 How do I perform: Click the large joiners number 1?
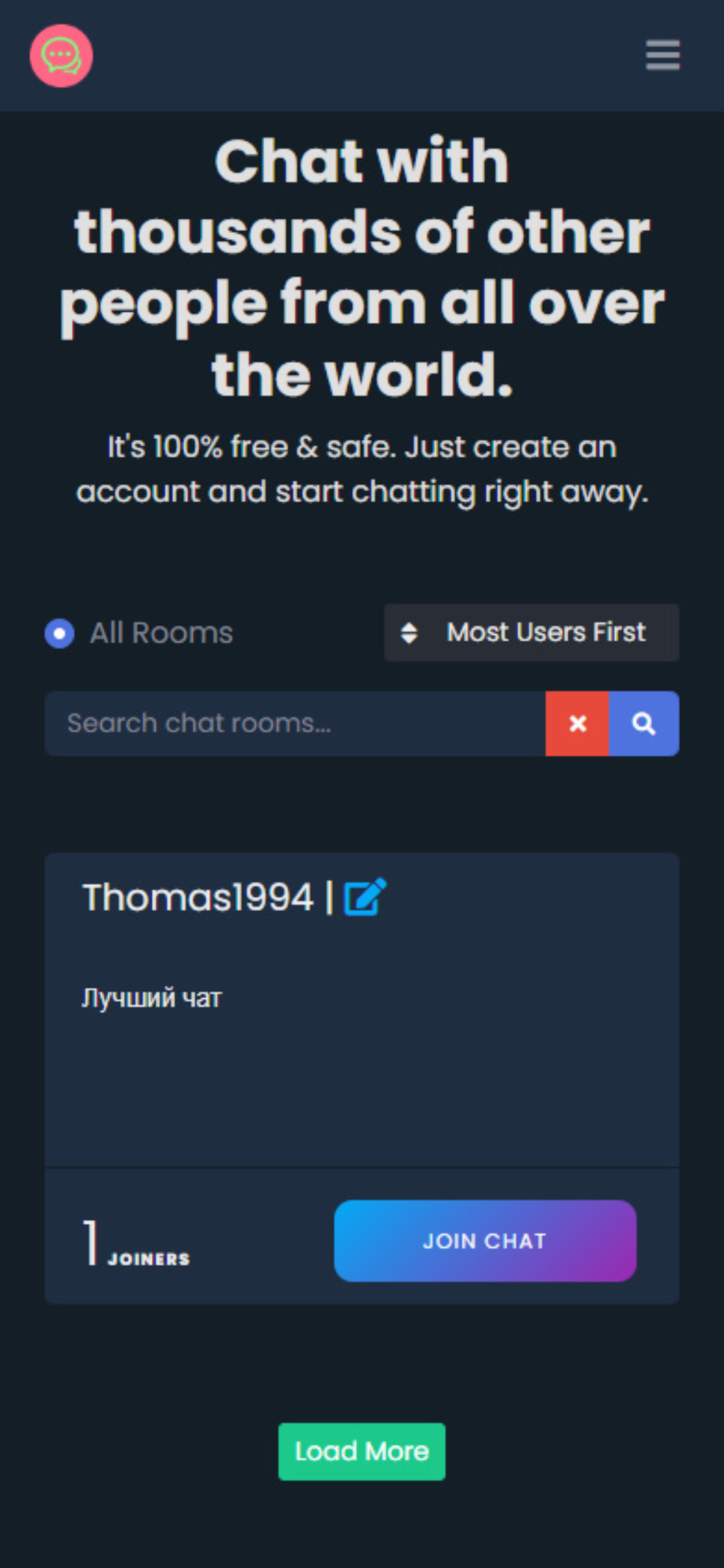[x=91, y=1242]
